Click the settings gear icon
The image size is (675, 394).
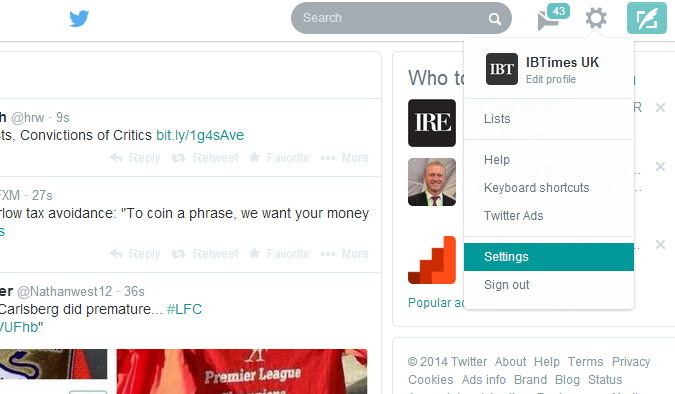coord(596,18)
